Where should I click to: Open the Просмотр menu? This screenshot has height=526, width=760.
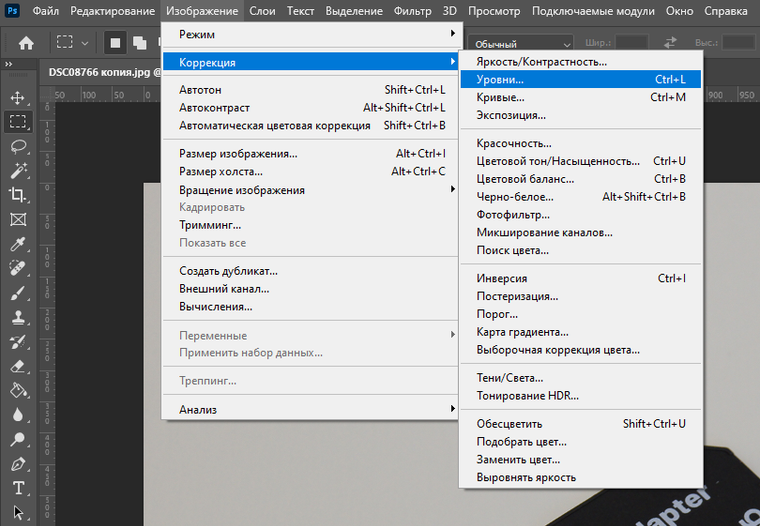[x=494, y=11]
